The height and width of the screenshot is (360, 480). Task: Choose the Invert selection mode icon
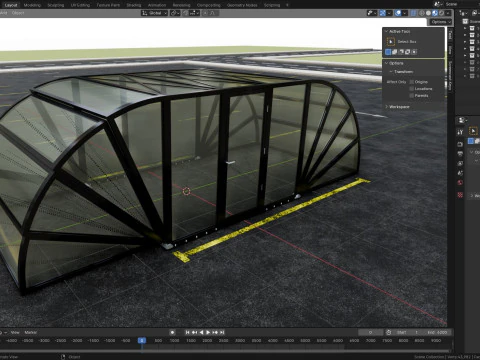(x=408, y=52)
